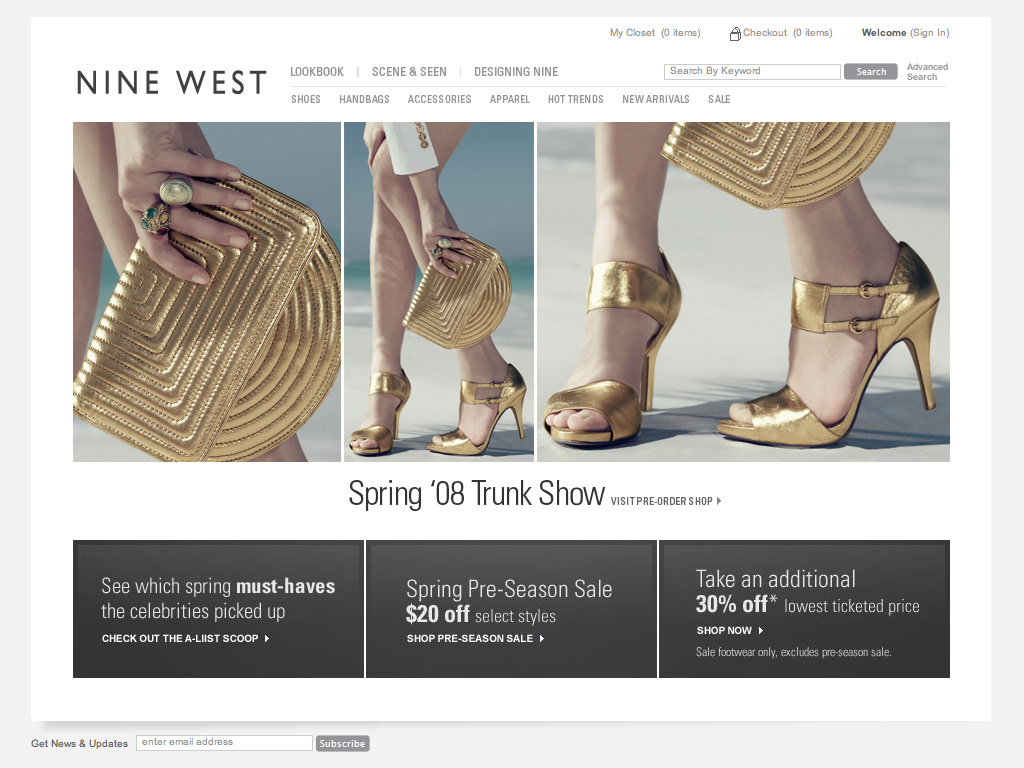The height and width of the screenshot is (768, 1024).
Task: Open the Hot Trends page
Action: point(576,99)
